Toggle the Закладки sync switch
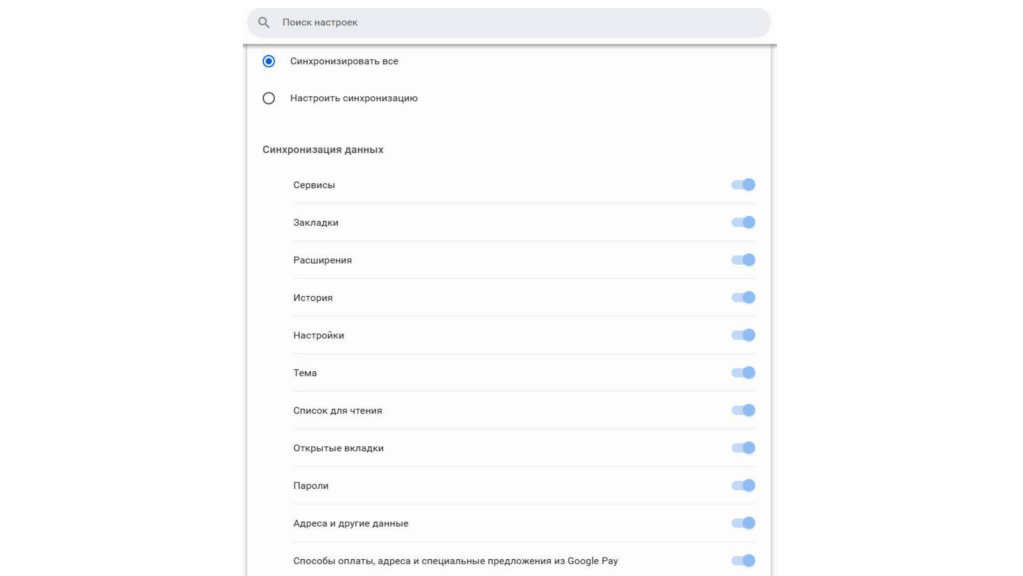 click(743, 222)
